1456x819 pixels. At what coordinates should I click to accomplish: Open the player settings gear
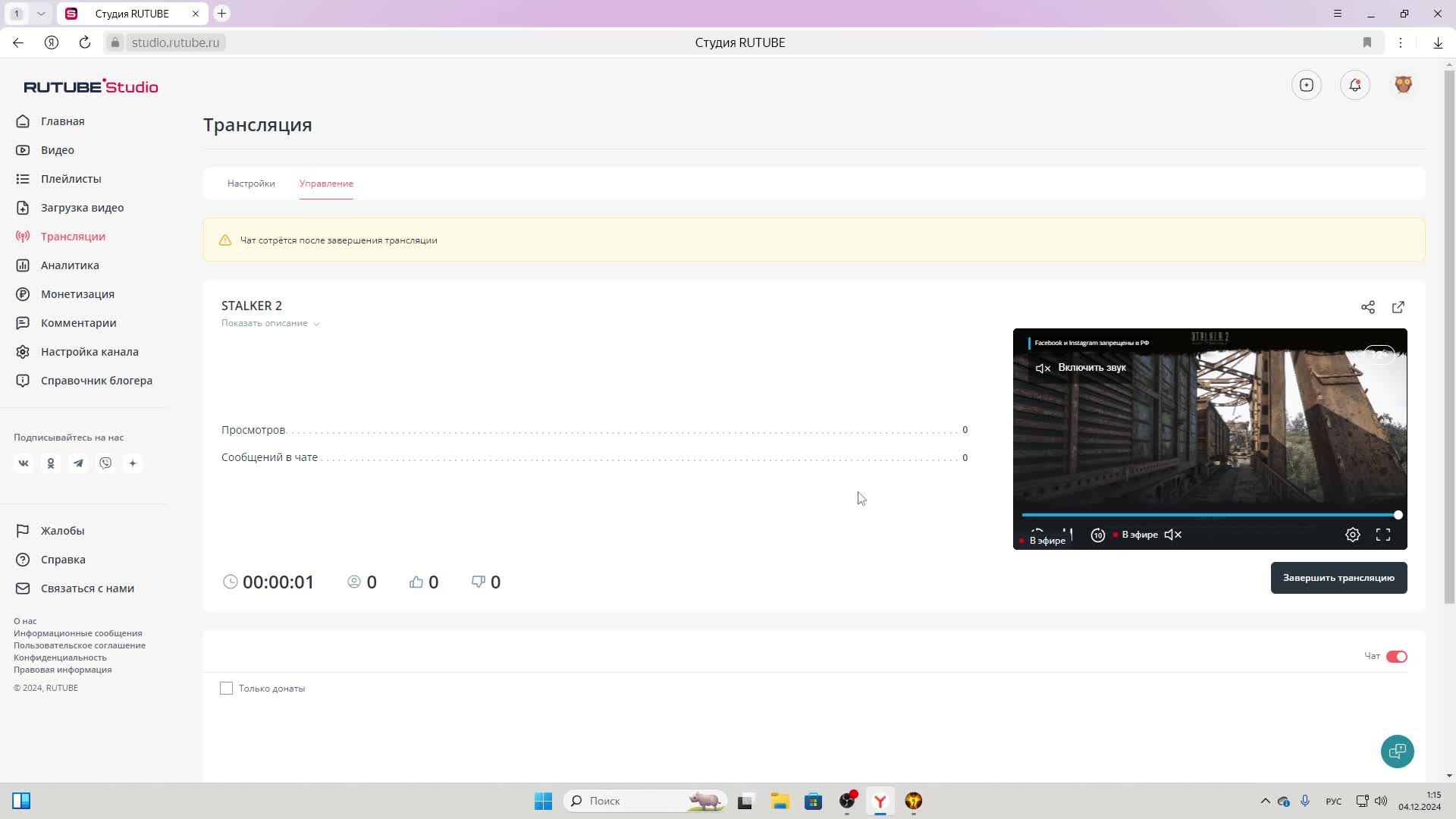pyautogui.click(x=1352, y=535)
